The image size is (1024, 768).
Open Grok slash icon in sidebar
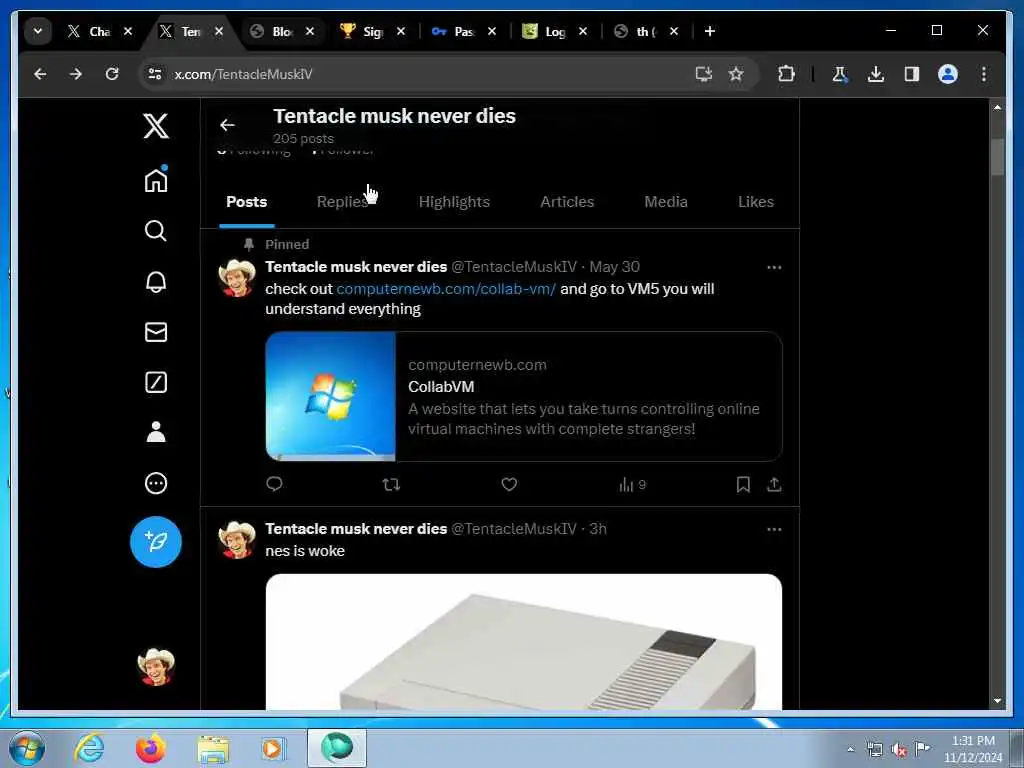(x=155, y=382)
